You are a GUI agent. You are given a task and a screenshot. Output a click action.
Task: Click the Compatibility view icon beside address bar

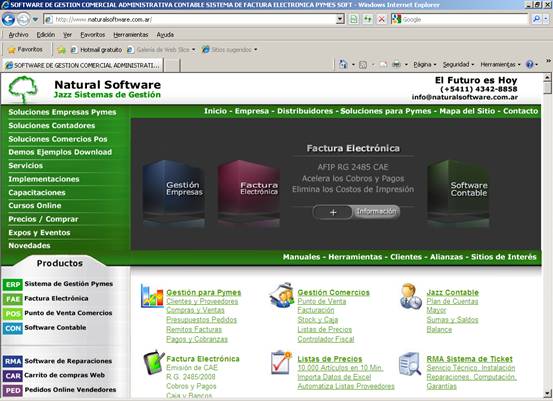[354, 19]
